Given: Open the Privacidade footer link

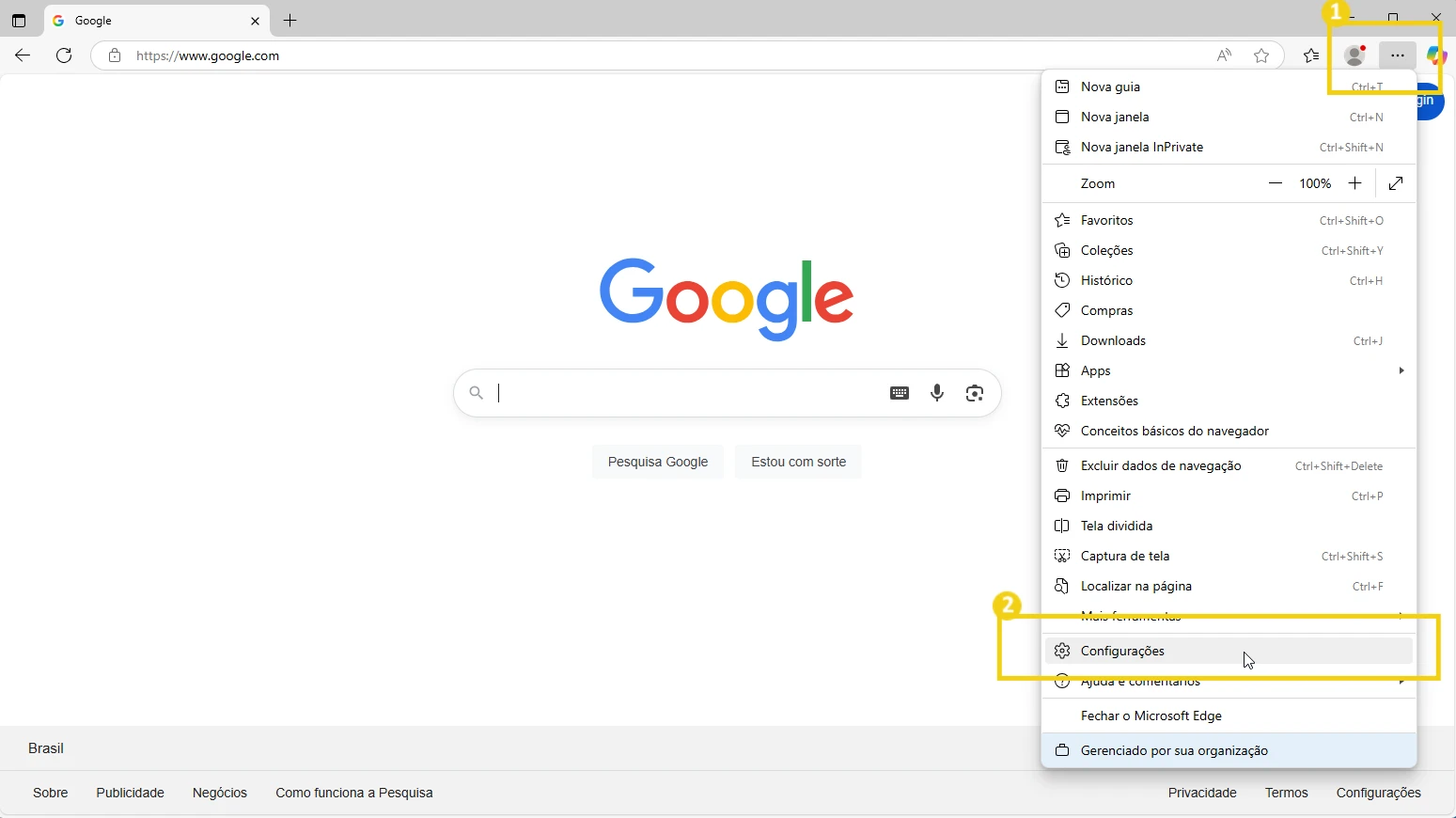Looking at the screenshot, I should tap(1202, 793).
